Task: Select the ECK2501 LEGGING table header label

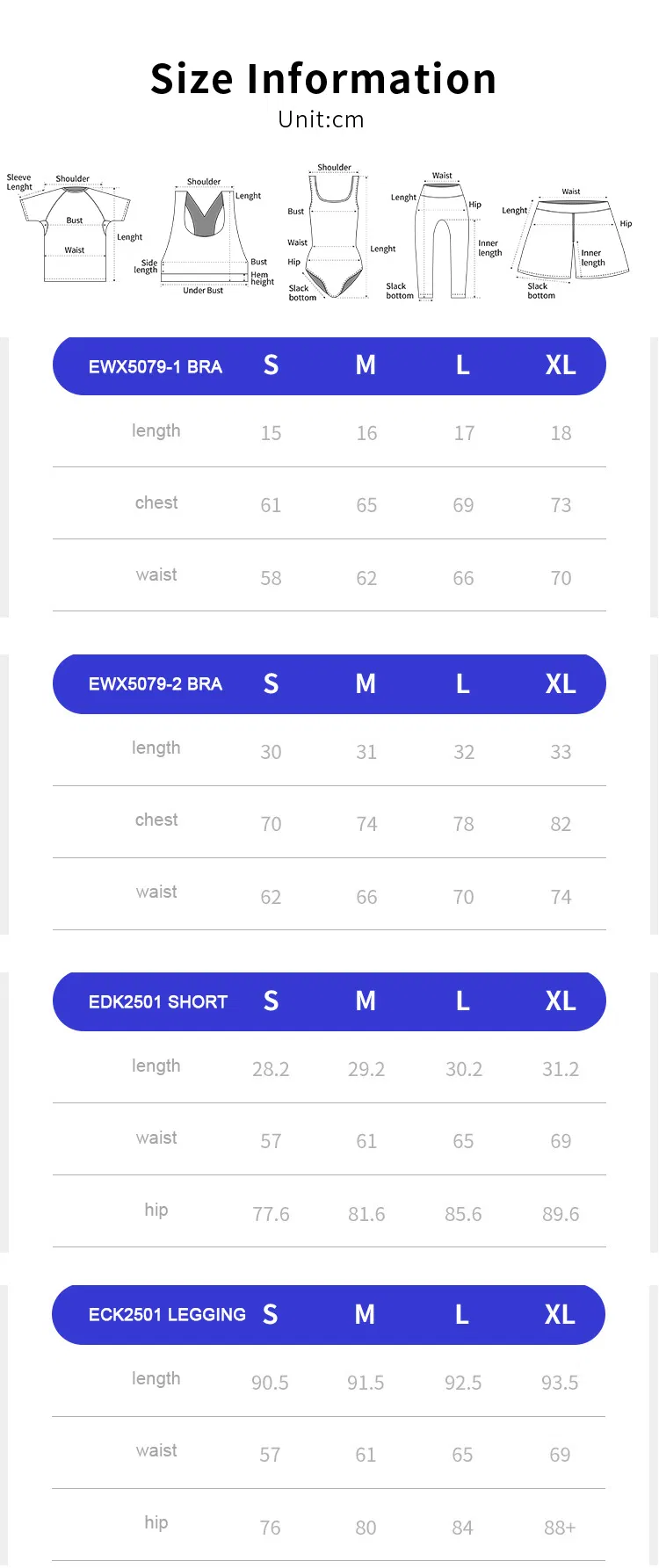Action: tap(167, 1315)
